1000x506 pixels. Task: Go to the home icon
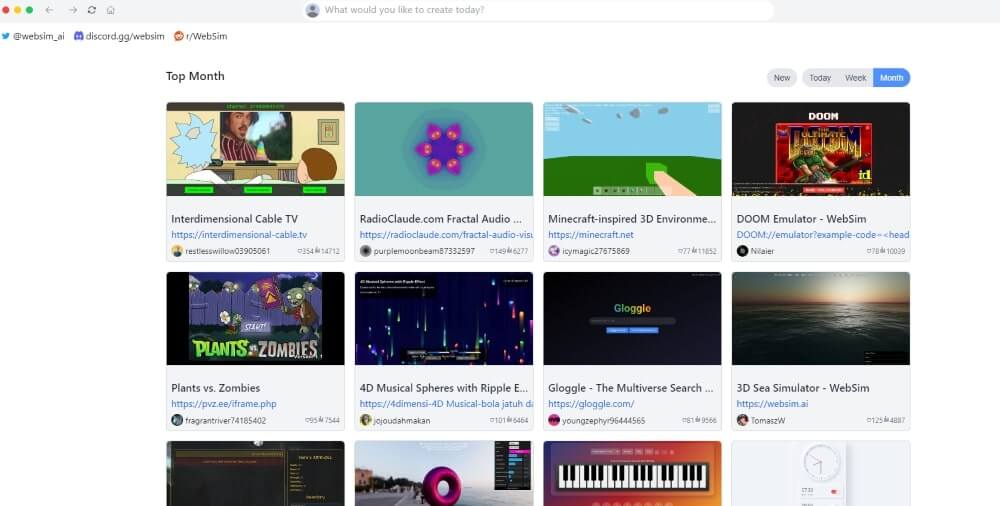110,10
